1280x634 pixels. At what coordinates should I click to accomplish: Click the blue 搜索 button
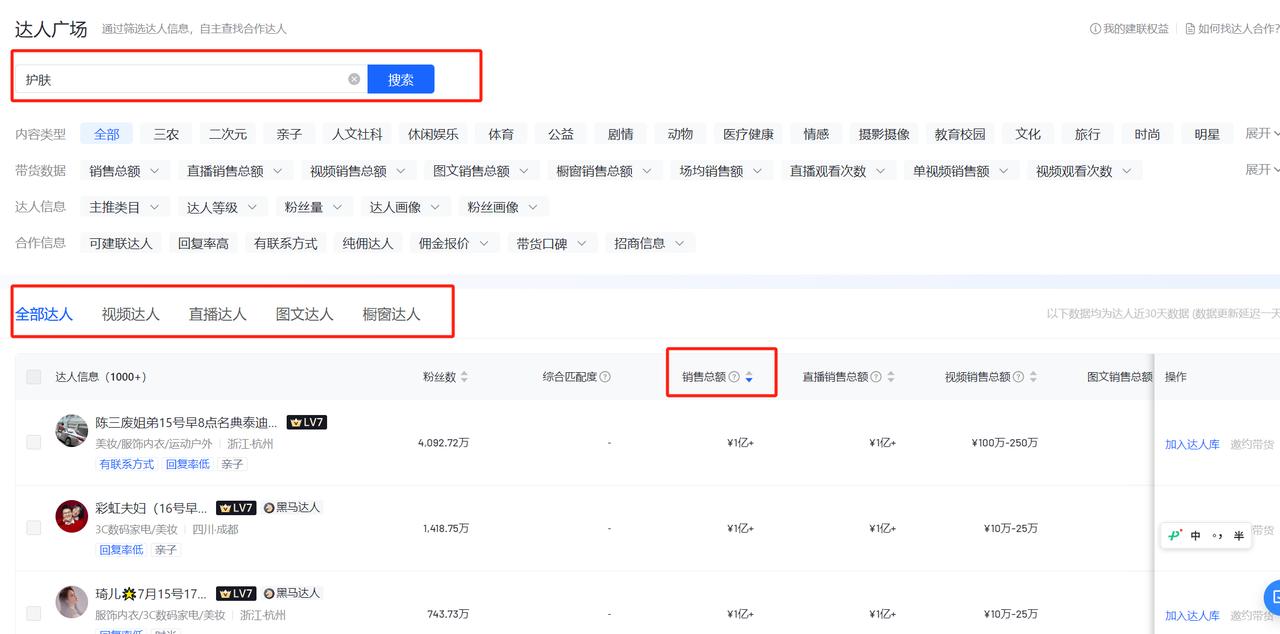point(400,79)
